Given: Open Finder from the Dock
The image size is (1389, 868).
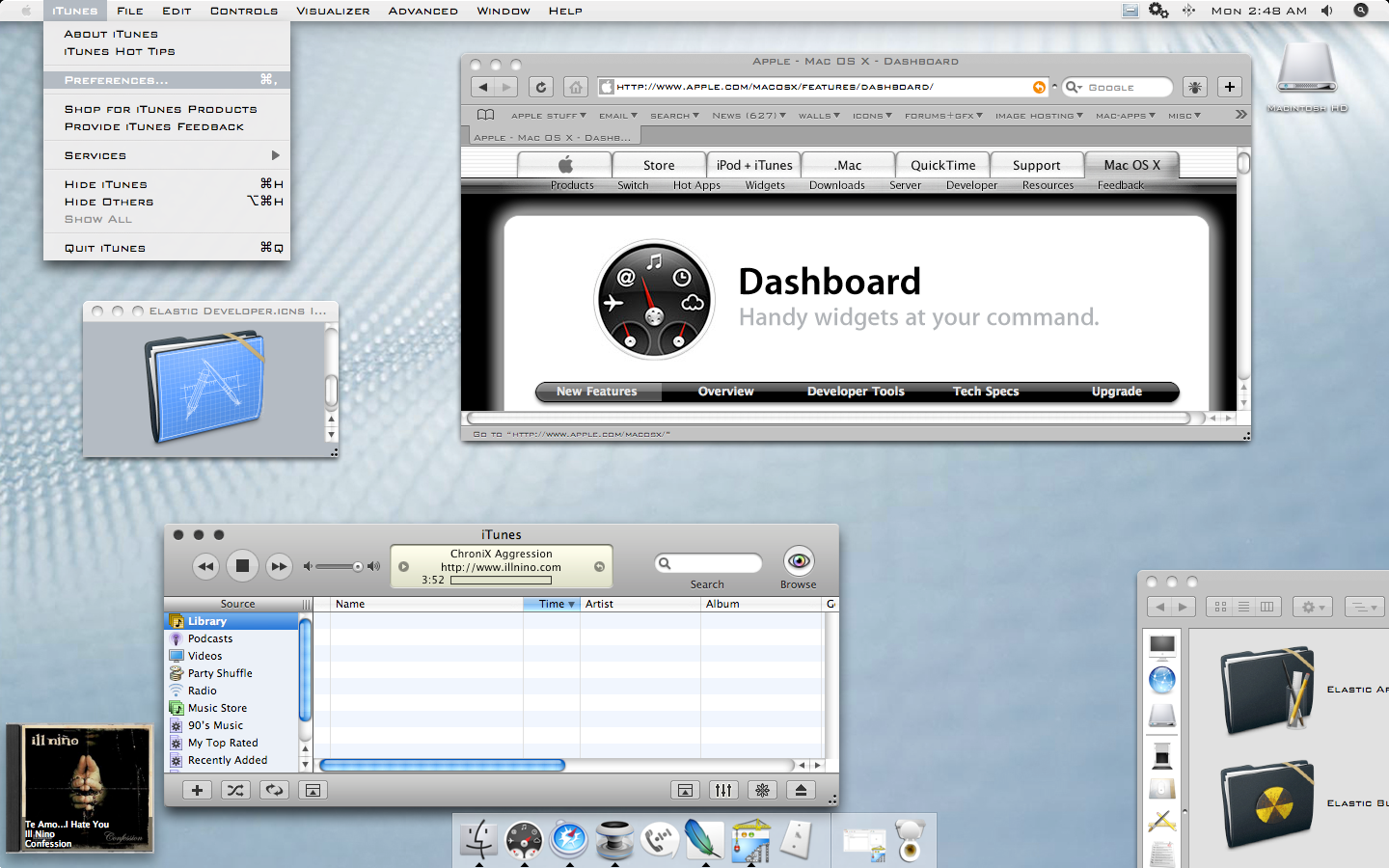Looking at the screenshot, I should click(479, 839).
